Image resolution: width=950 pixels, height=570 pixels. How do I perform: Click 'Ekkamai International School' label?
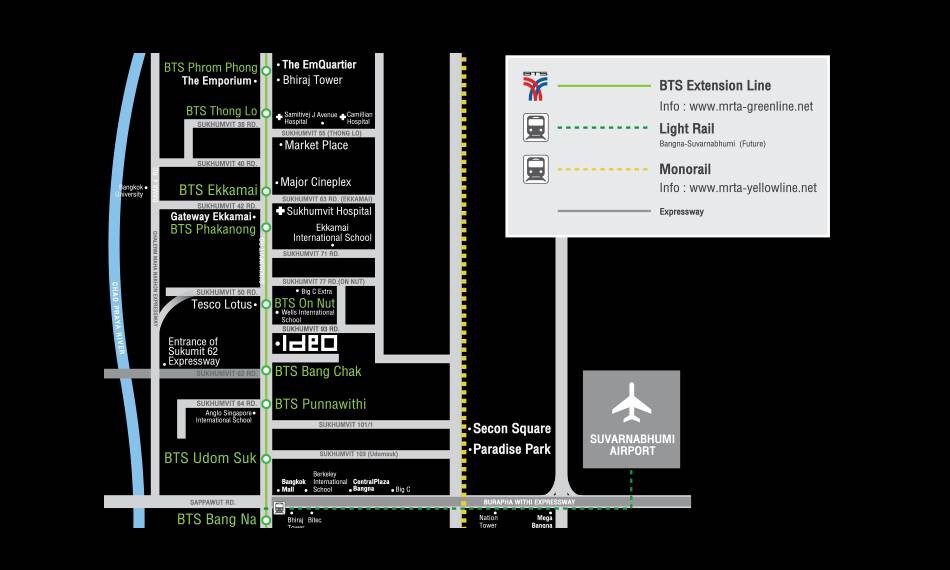pyautogui.click(x=332, y=233)
